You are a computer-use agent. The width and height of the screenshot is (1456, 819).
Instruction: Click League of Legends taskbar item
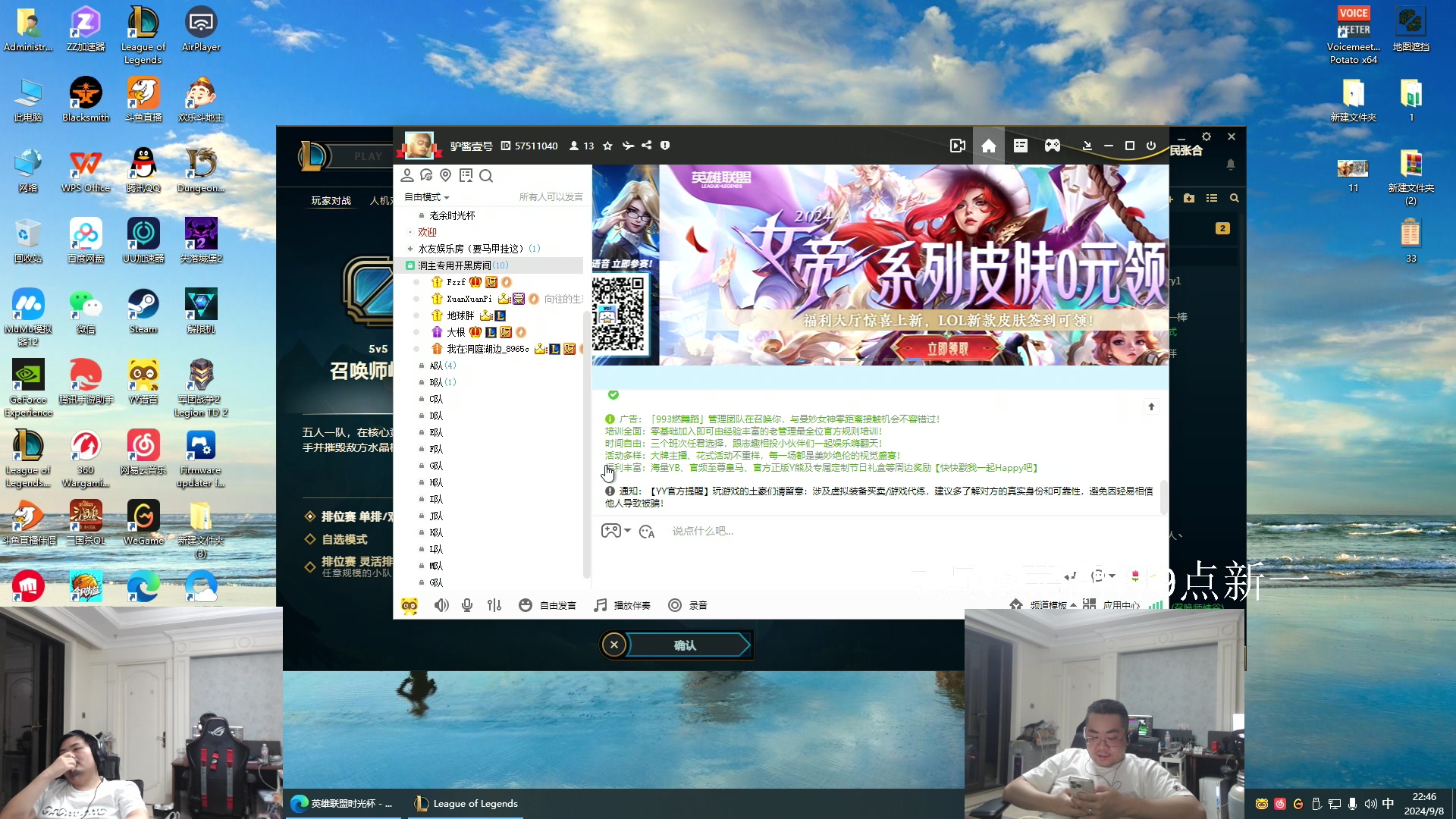[467, 804]
